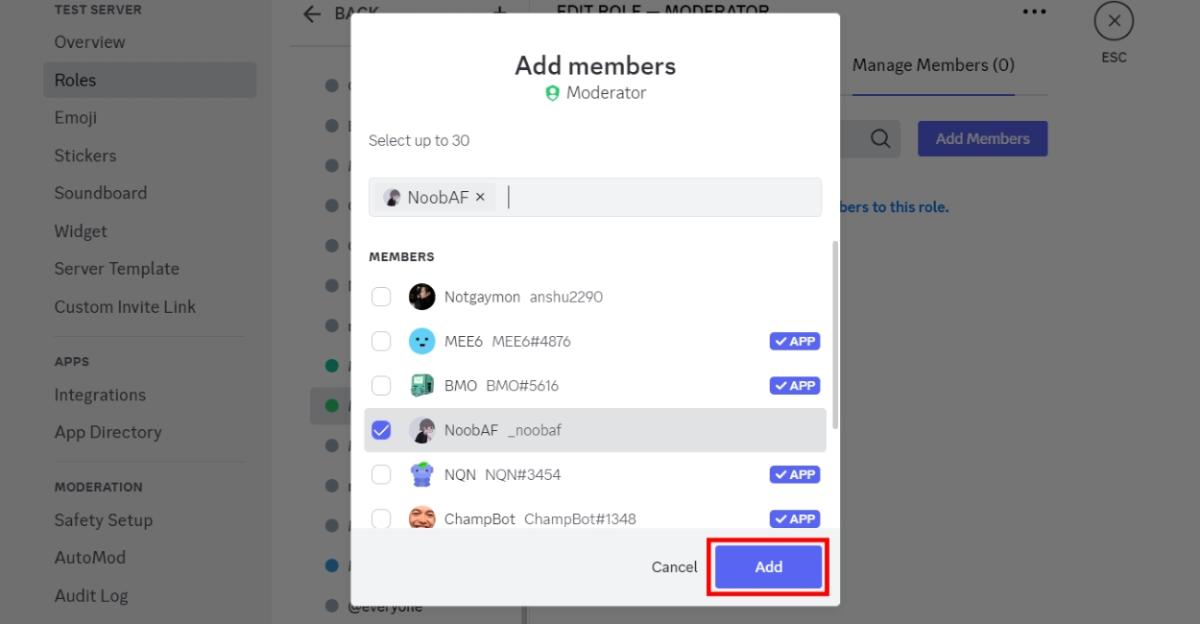Click the APP badge beside ChampBot
1200x624 pixels.
coord(794,519)
